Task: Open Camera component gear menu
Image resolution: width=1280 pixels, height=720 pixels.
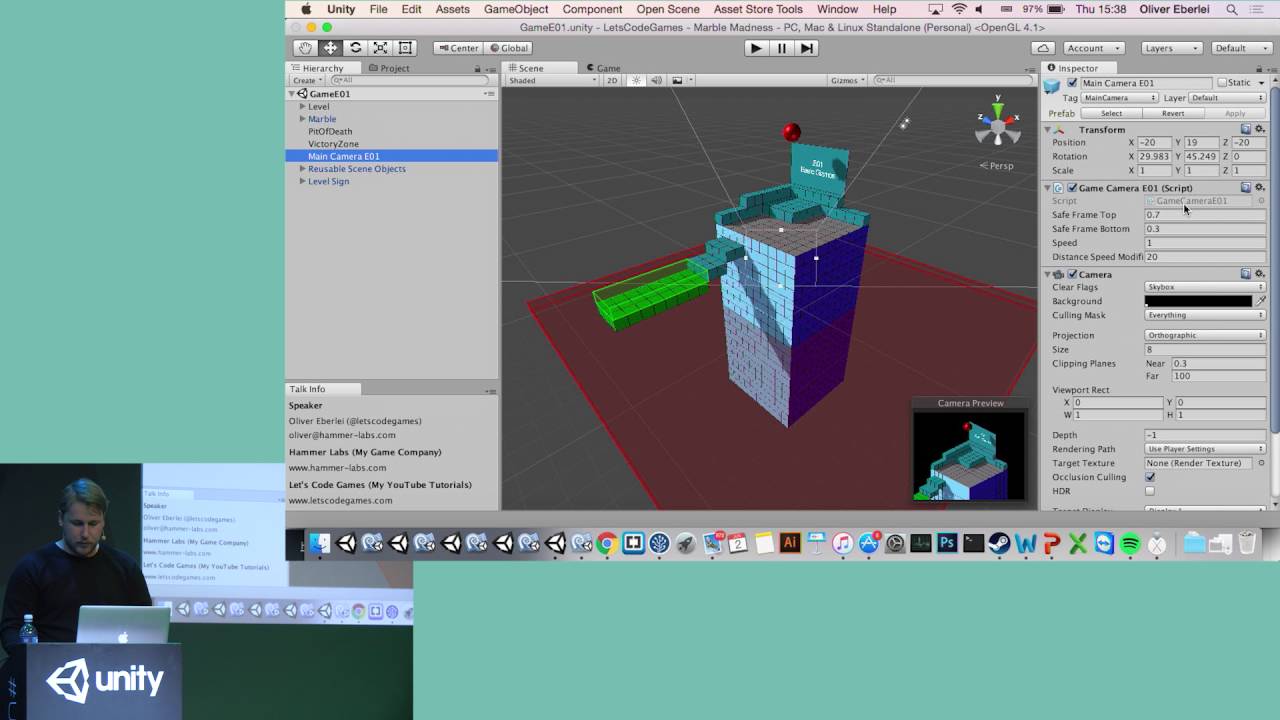Action: pos(1259,274)
